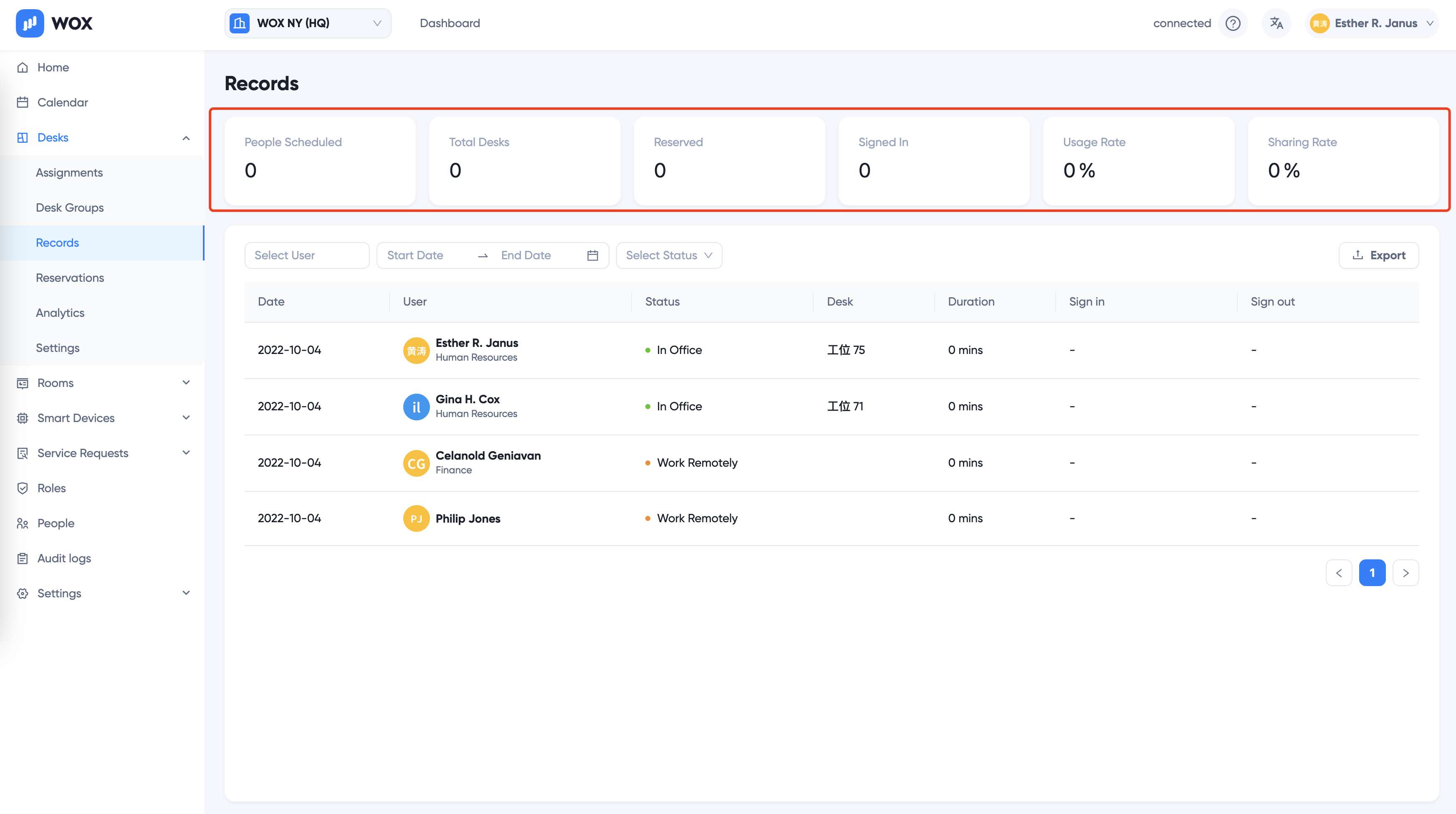Open the date range calendar icon
1456x814 pixels.
pos(592,255)
